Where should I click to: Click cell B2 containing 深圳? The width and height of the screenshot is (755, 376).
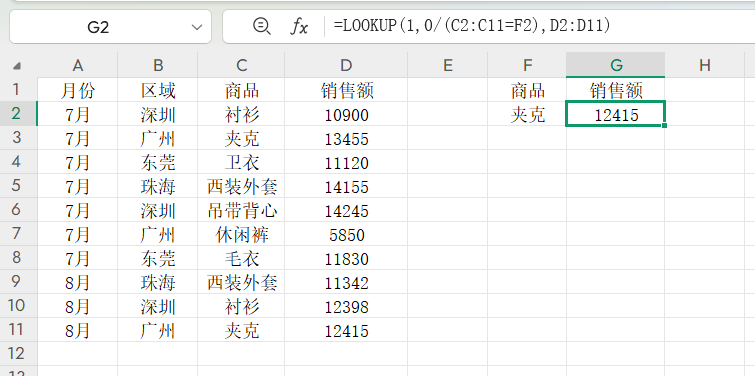(x=157, y=115)
